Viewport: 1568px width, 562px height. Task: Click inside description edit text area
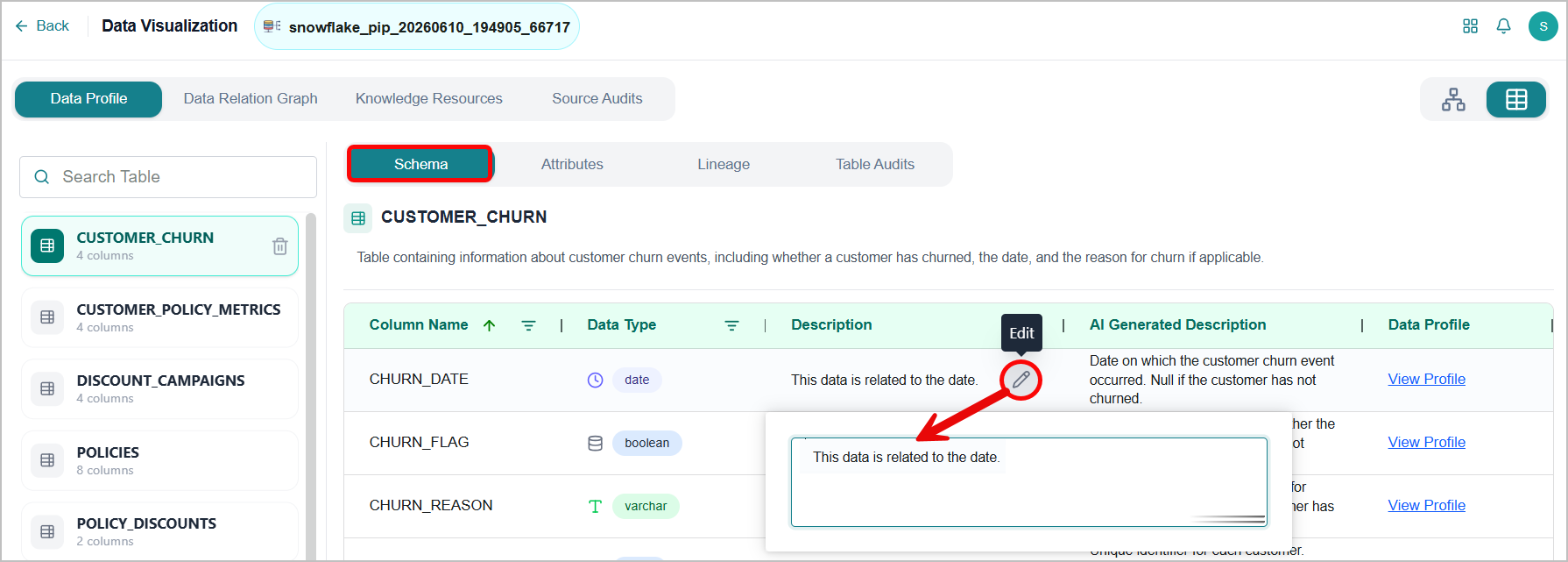coord(1029,482)
